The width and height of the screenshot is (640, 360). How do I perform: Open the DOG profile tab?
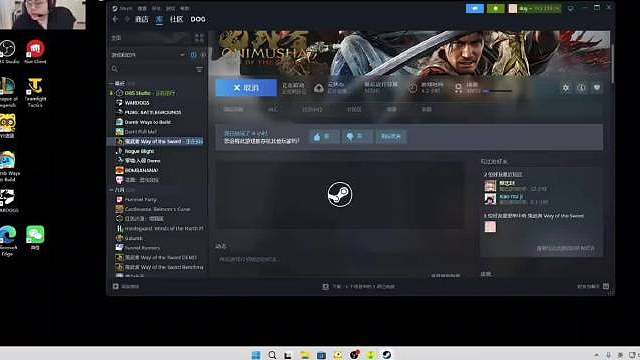[198, 19]
